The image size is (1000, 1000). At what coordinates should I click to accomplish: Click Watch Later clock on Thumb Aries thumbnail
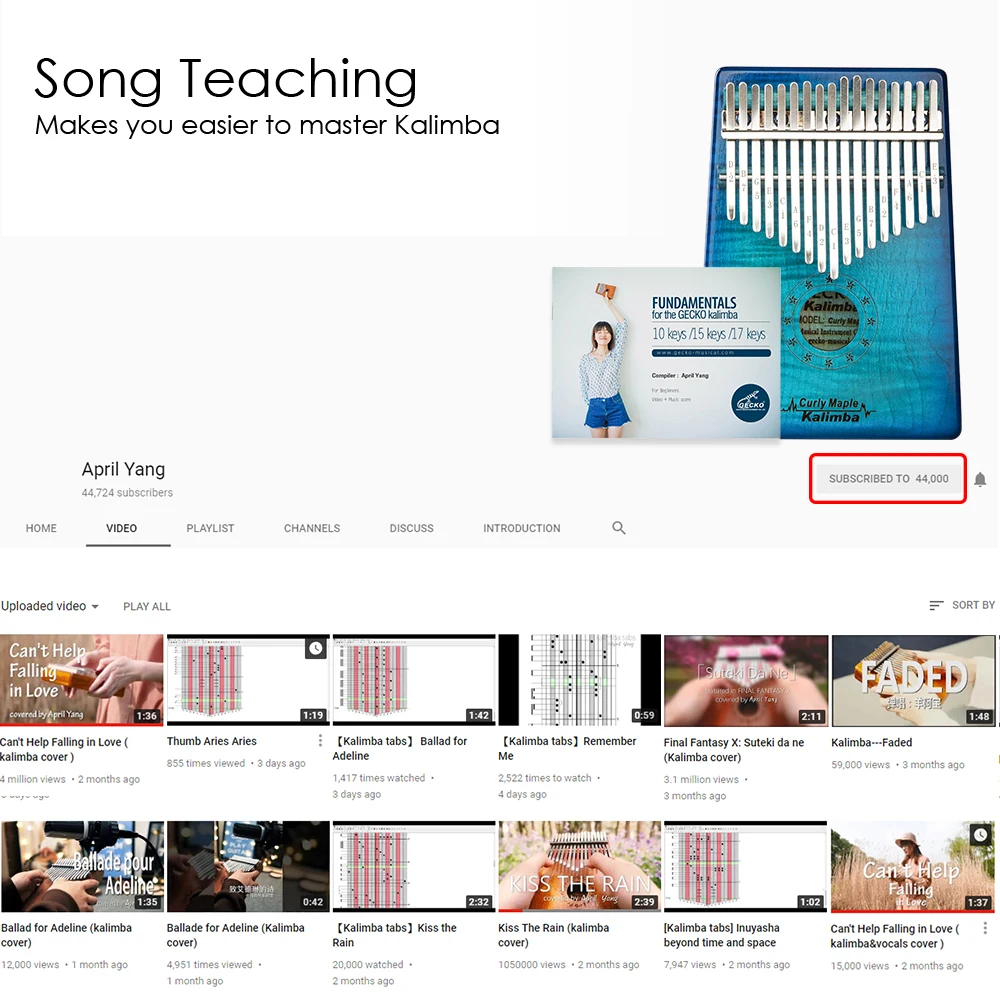pos(316,649)
